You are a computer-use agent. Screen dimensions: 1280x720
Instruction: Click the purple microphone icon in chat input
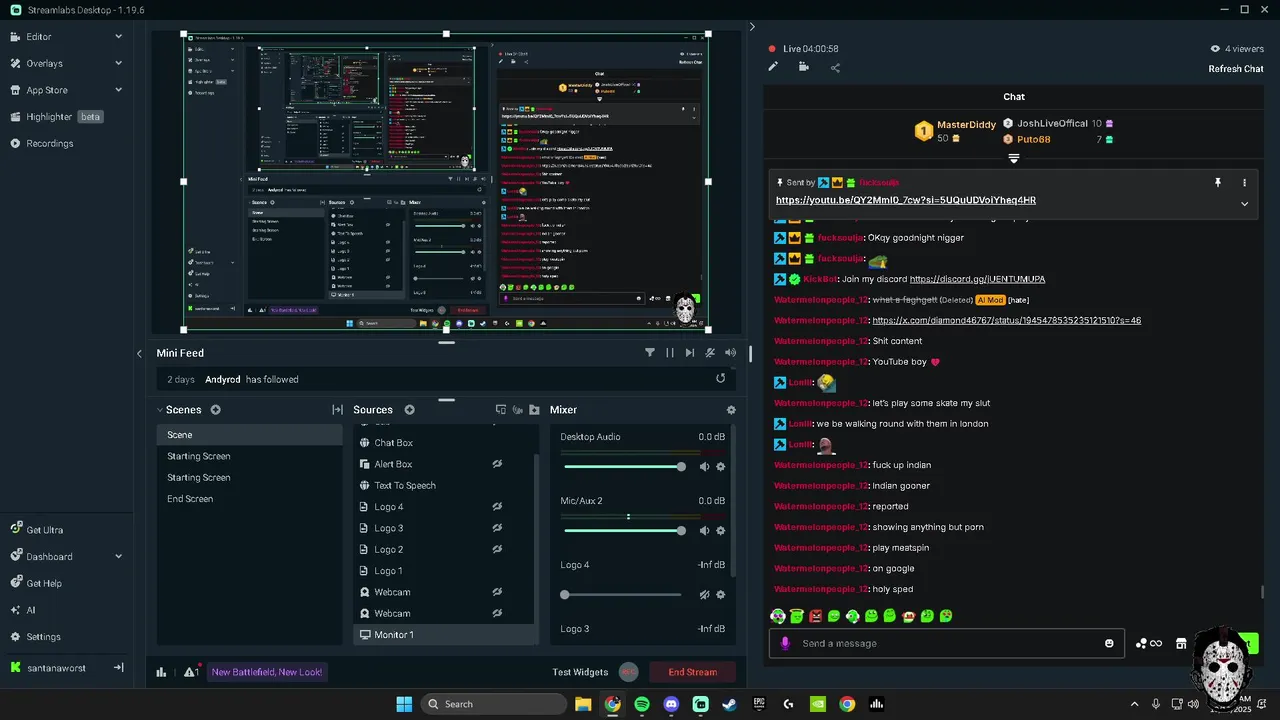coord(785,643)
